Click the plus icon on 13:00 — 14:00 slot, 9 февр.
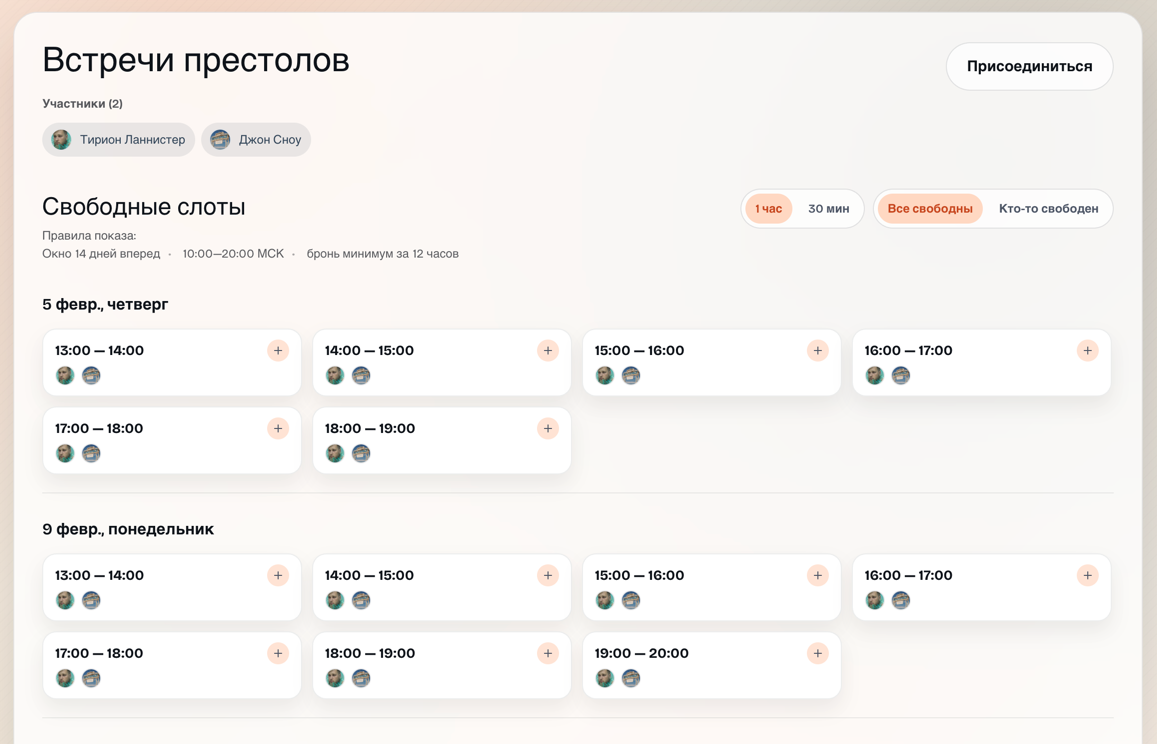Viewport: 1157px width, 744px height. click(278, 575)
